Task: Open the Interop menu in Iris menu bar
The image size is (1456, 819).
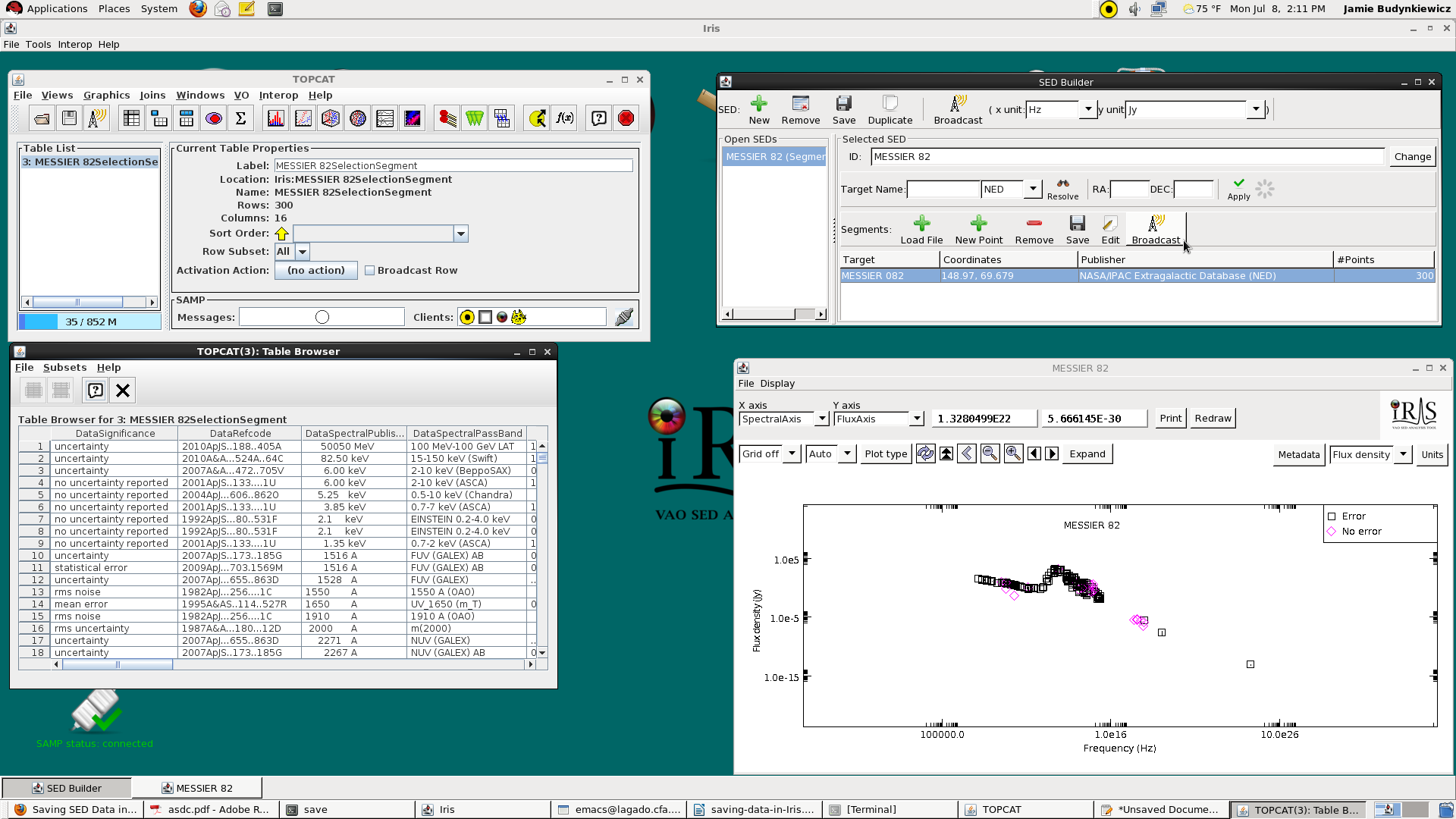Action: point(74,45)
